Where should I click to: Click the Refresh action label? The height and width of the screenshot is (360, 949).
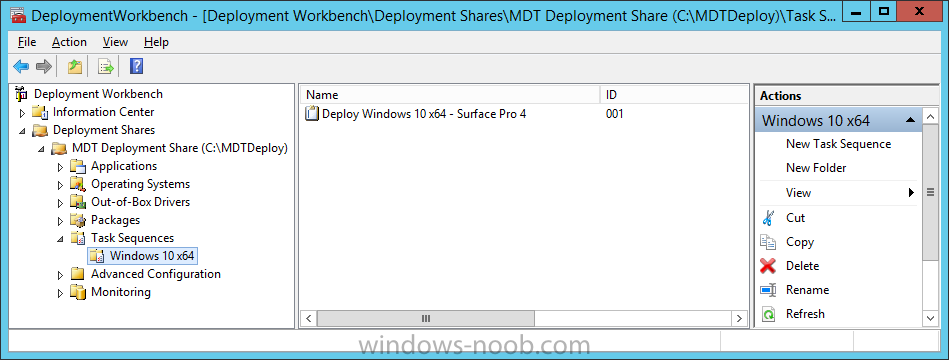tap(805, 314)
